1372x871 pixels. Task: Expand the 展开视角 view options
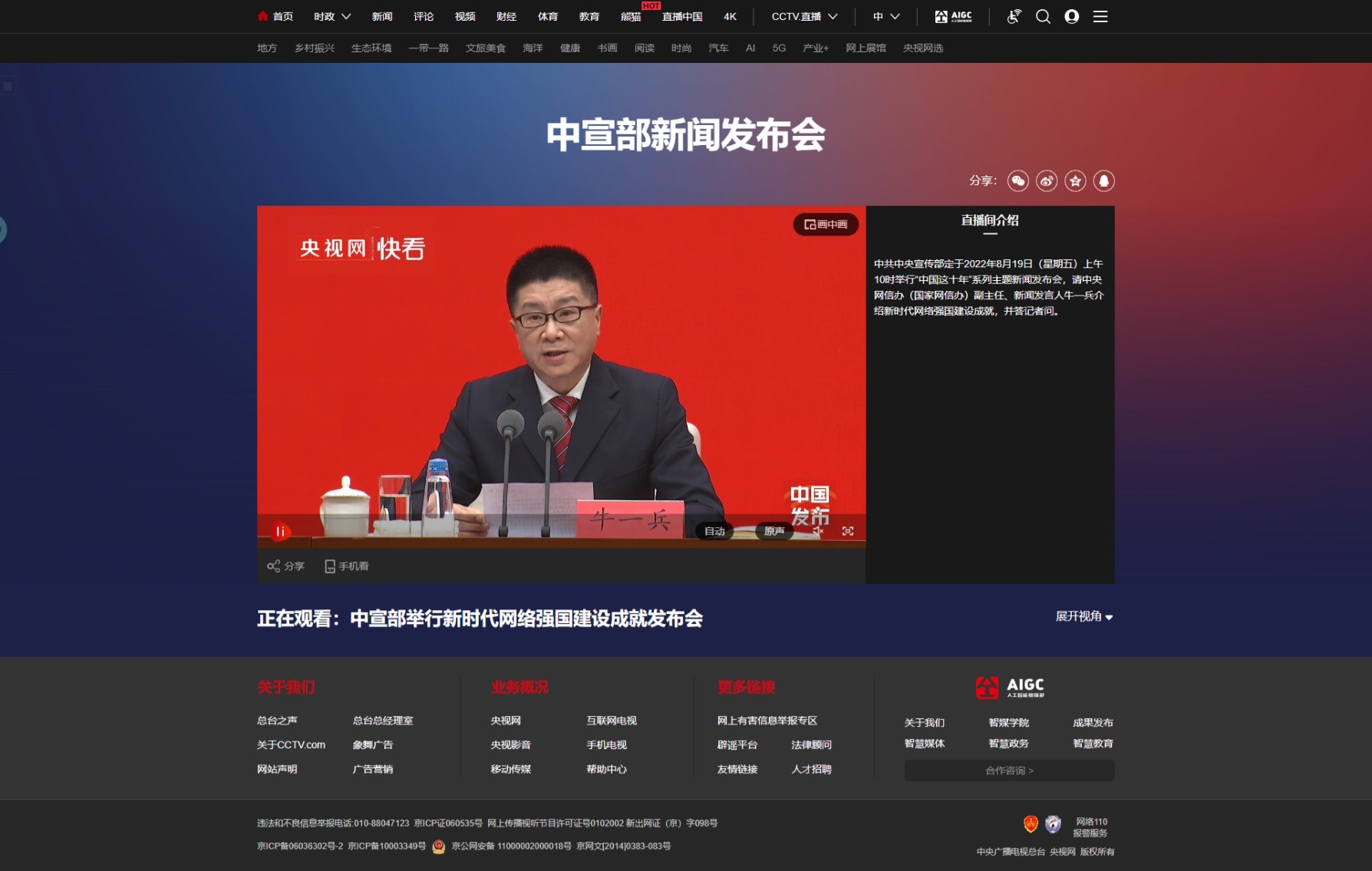1084,616
